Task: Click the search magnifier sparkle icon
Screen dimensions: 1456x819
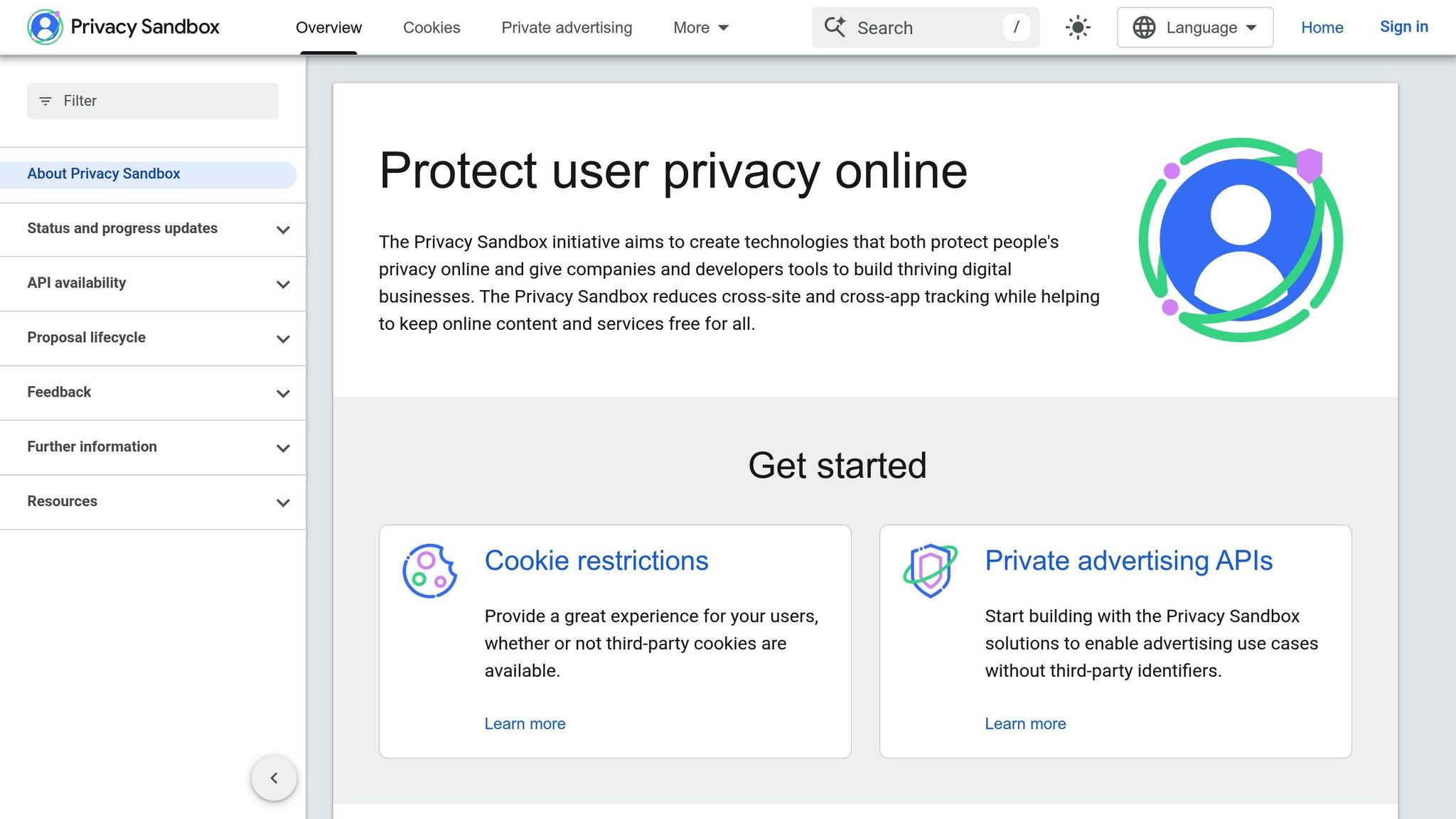Action: click(835, 27)
